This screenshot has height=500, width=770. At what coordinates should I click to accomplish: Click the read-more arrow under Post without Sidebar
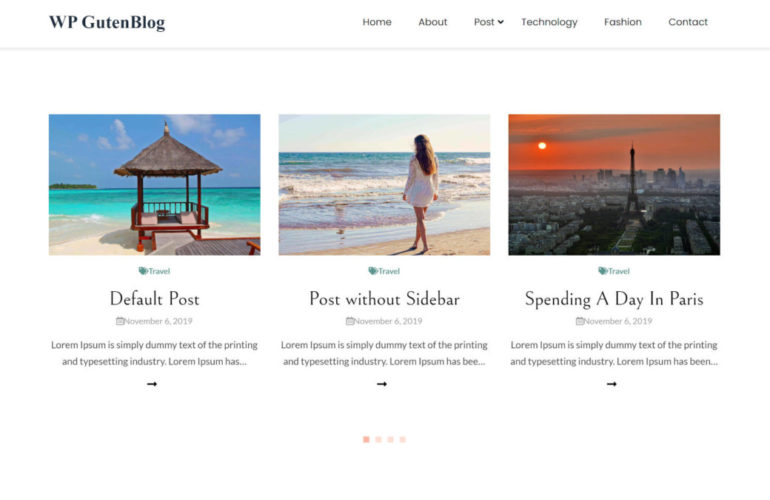point(382,384)
